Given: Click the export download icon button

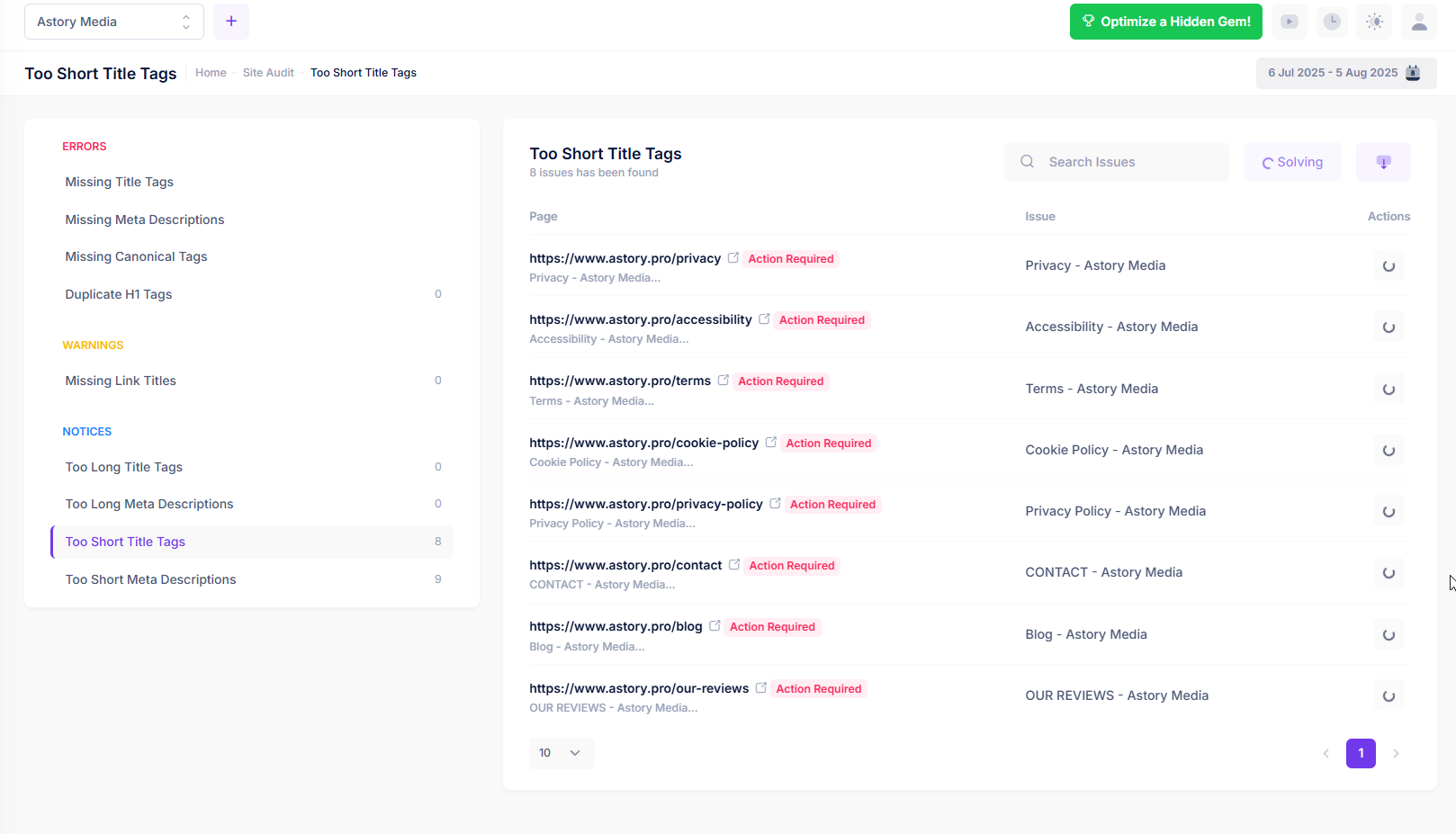Looking at the screenshot, I should (x=1383, y=162).
